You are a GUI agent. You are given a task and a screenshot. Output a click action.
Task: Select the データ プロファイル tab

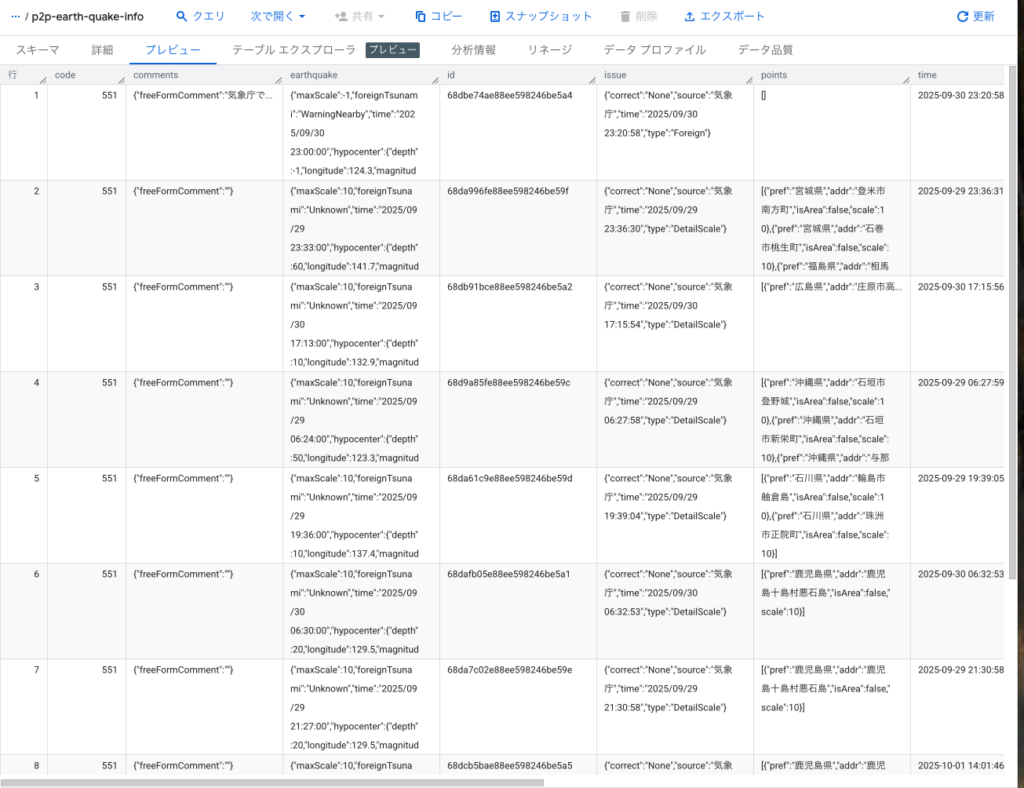click(654, 50)
